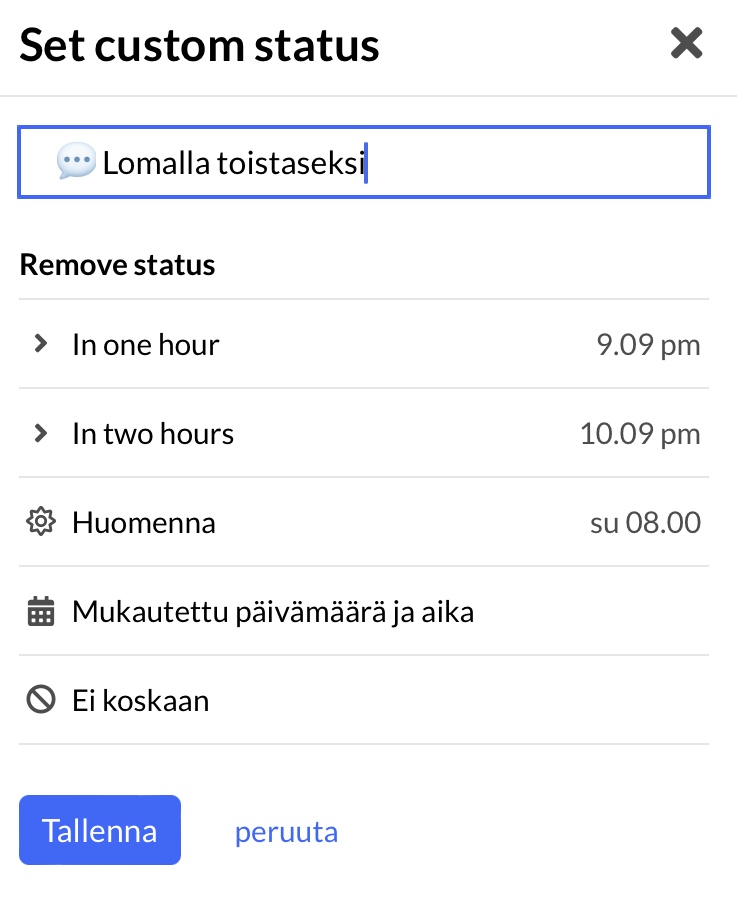This screenshot has width=737, height=921.
Task: Choose the In two hours option
Action: coord(153,434)
